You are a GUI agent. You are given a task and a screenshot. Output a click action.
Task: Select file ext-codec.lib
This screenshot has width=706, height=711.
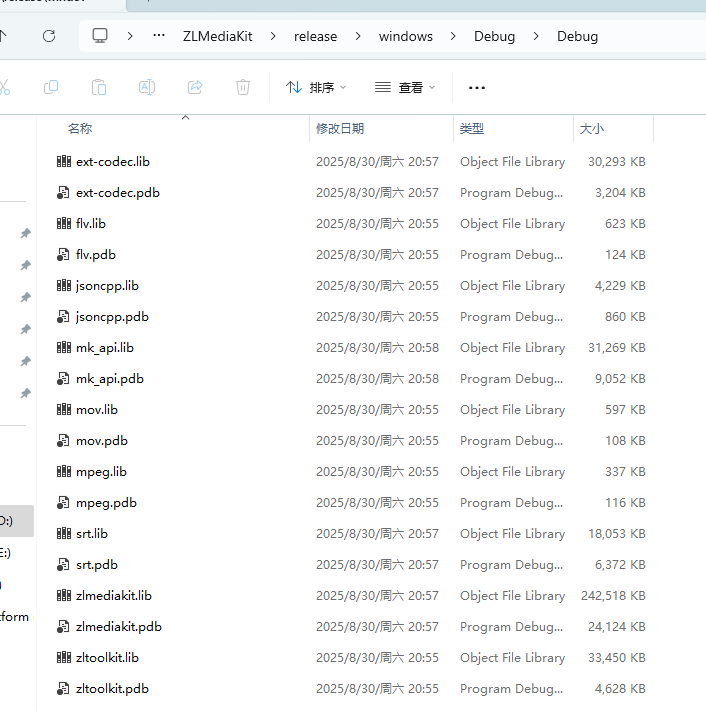(x=113, y=162)
